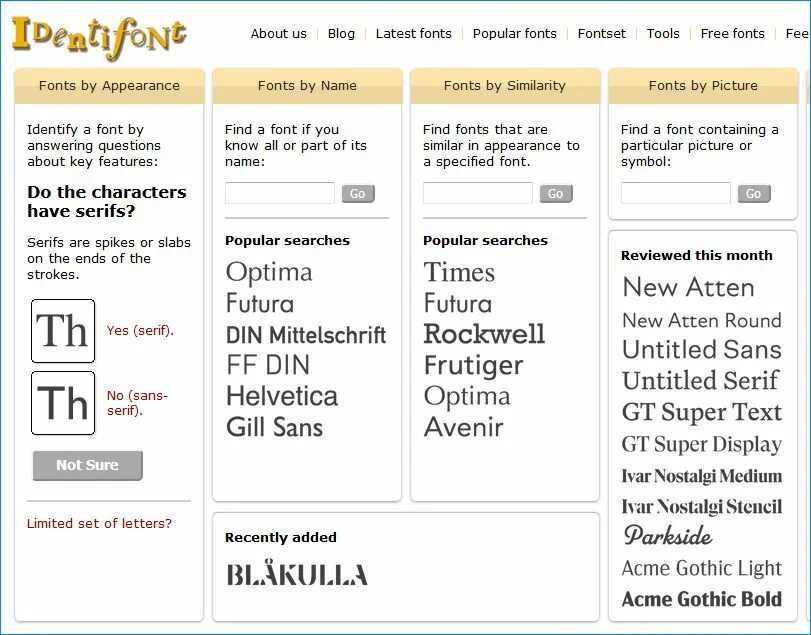This screenshot has width=811, height=635.
Task: Open GT Super Display font review
Action: 702,445
